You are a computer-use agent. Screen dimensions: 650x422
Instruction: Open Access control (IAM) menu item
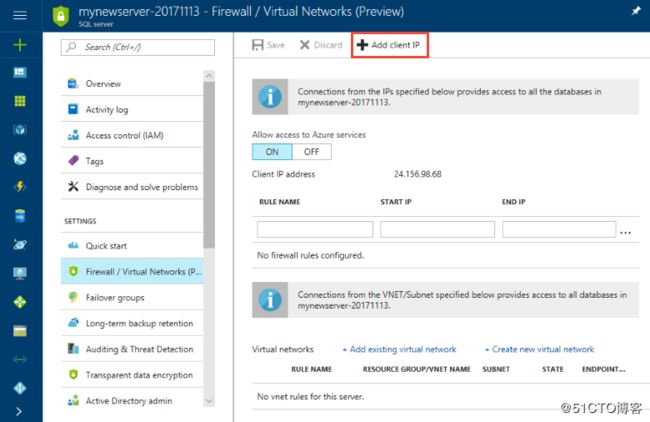pos(132,136)
